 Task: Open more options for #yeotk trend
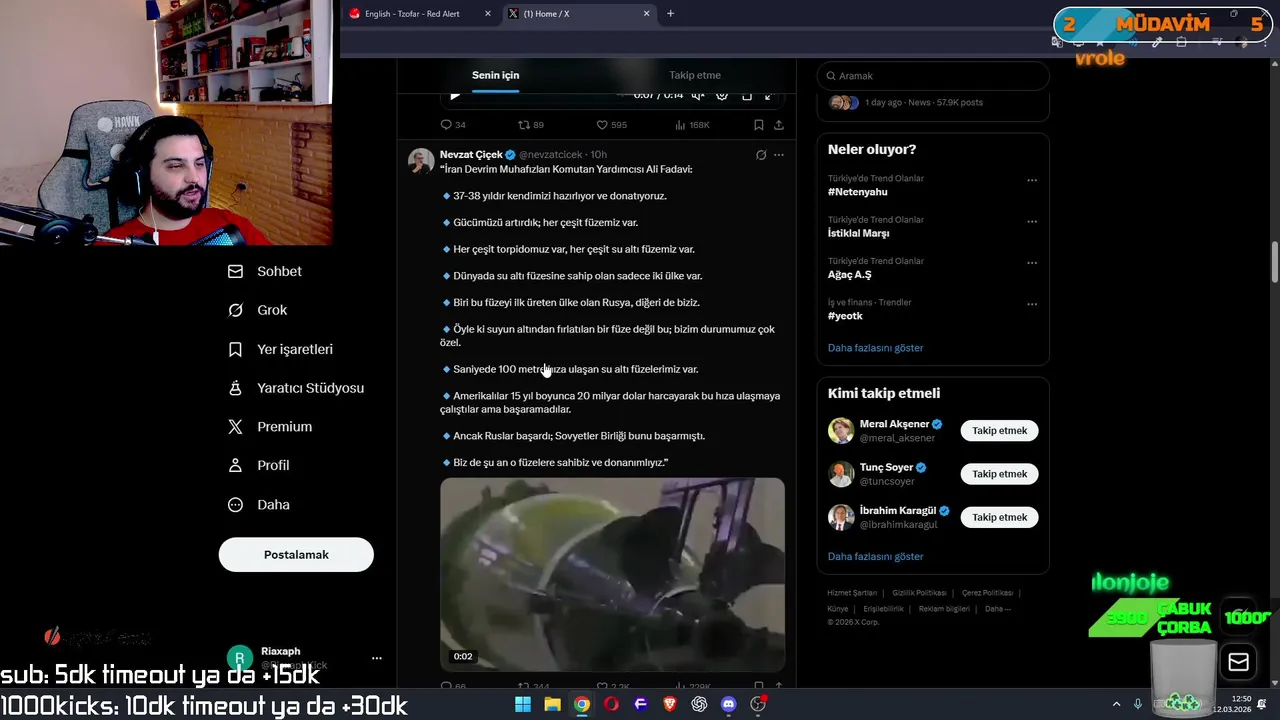coord(1032,304)
